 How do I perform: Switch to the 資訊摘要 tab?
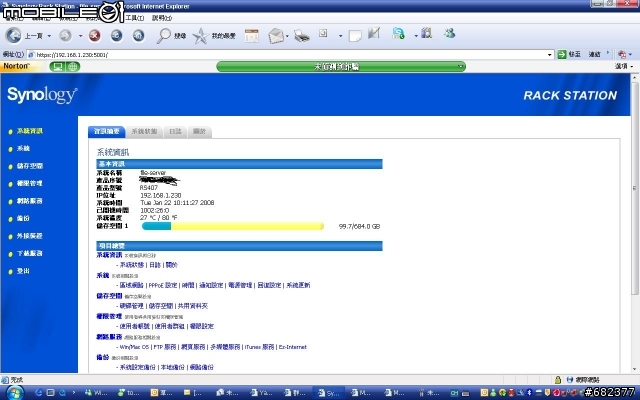tap(107, 131)
